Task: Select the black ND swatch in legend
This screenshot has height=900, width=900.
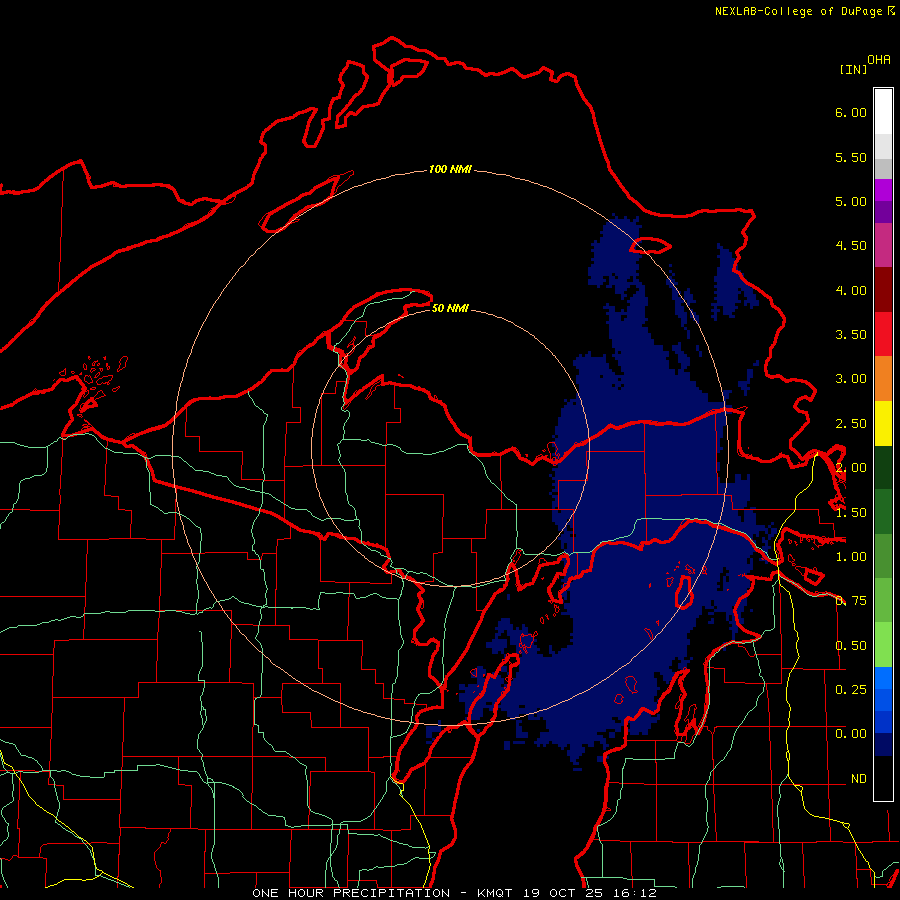Action: tap(883, 778)
